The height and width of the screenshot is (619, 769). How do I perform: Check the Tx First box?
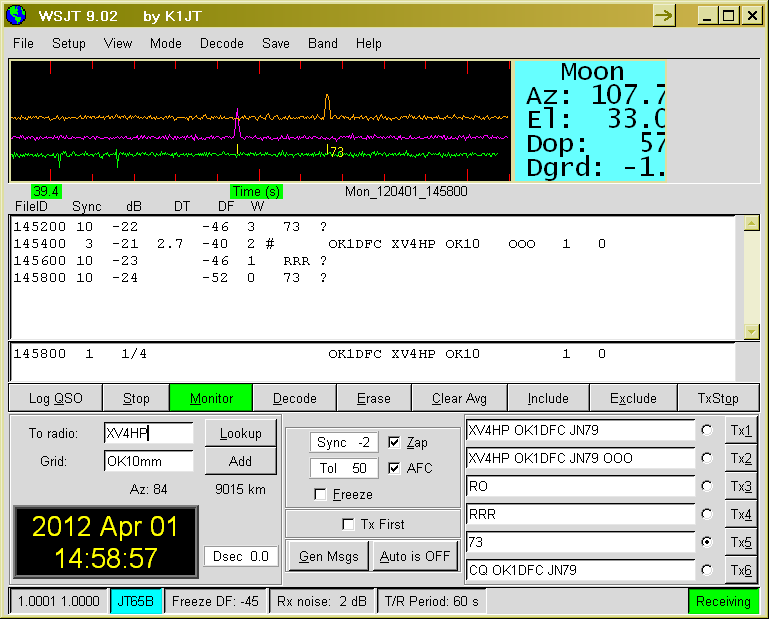[x=348, y=524]
